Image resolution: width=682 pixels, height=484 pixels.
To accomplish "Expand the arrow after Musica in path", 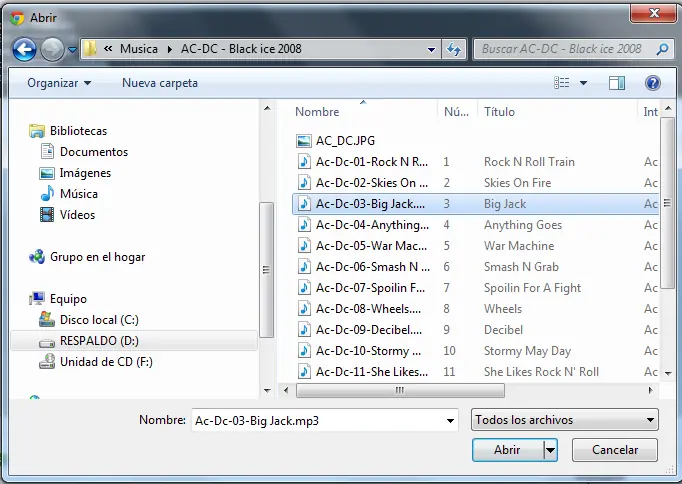I will click(x=170, y=49).
